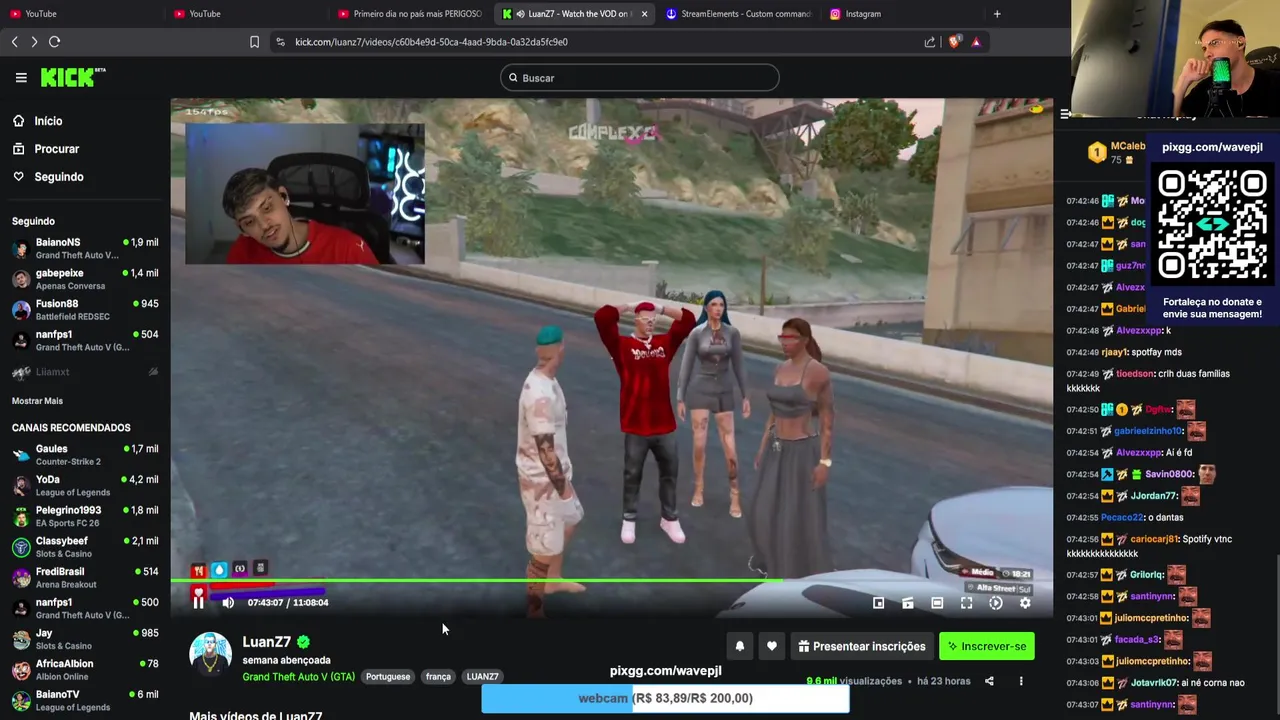Open the three-dot more options menu

[x=1021, y=681]
